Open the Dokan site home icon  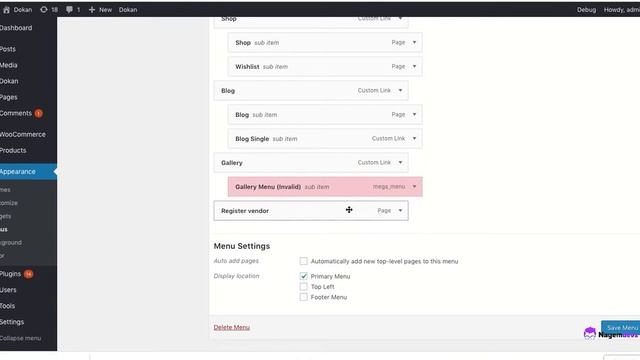[x=6, y=9]
